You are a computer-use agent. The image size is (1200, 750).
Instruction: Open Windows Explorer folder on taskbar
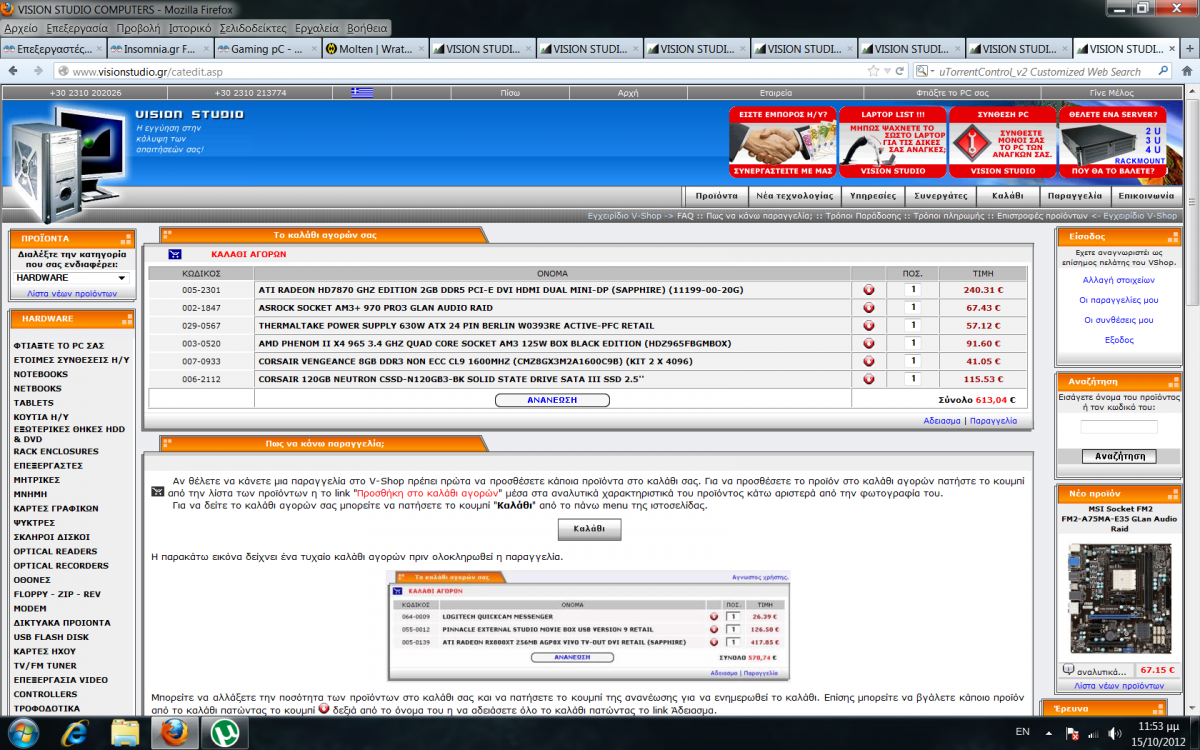tap(125, 732)
